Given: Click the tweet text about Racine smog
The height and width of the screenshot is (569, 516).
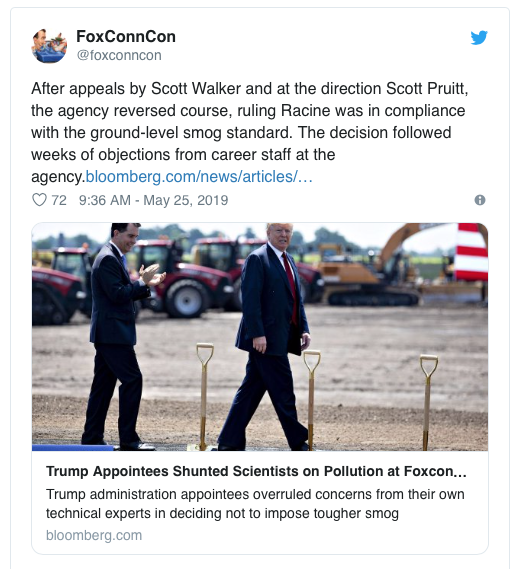Looking at the screenshot, I should (250, 132).
